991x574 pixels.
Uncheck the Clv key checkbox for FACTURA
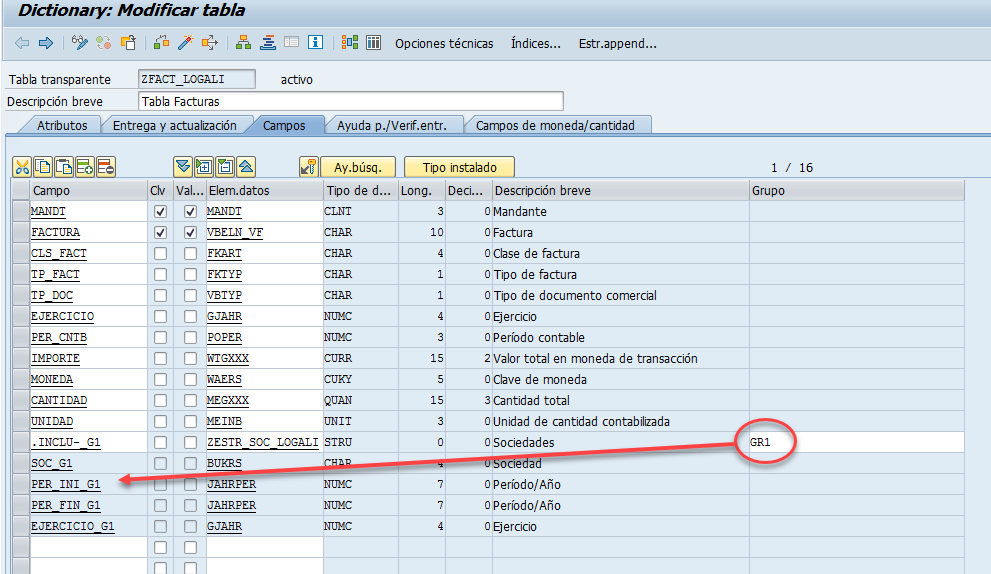161,233
